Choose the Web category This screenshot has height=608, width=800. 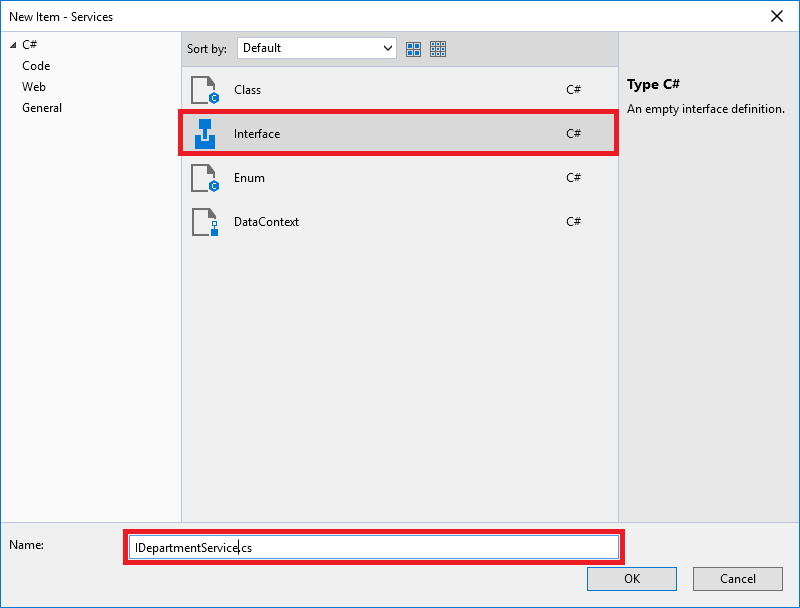34,87
